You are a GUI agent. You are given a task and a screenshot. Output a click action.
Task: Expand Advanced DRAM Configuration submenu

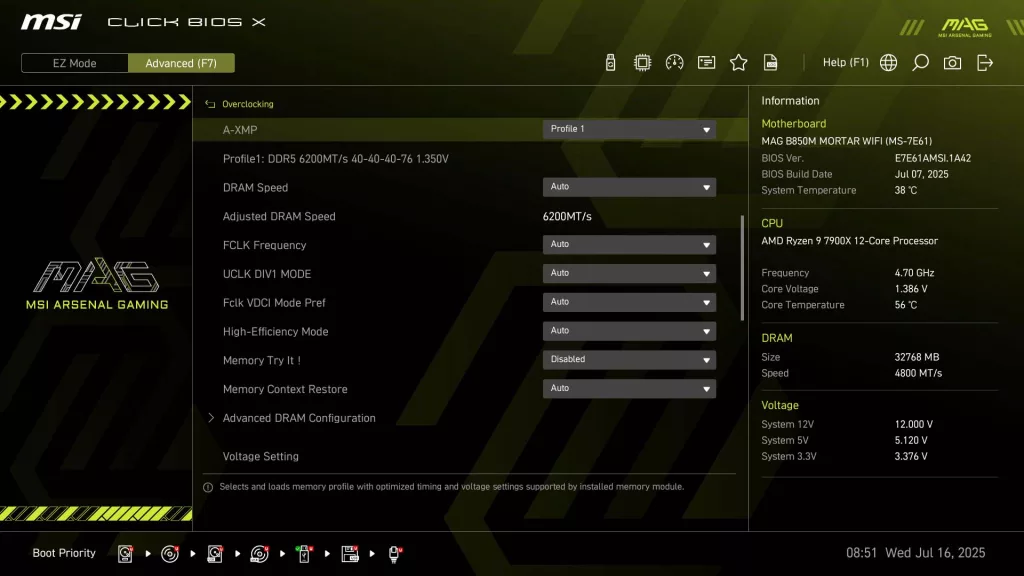coord(299,418)
